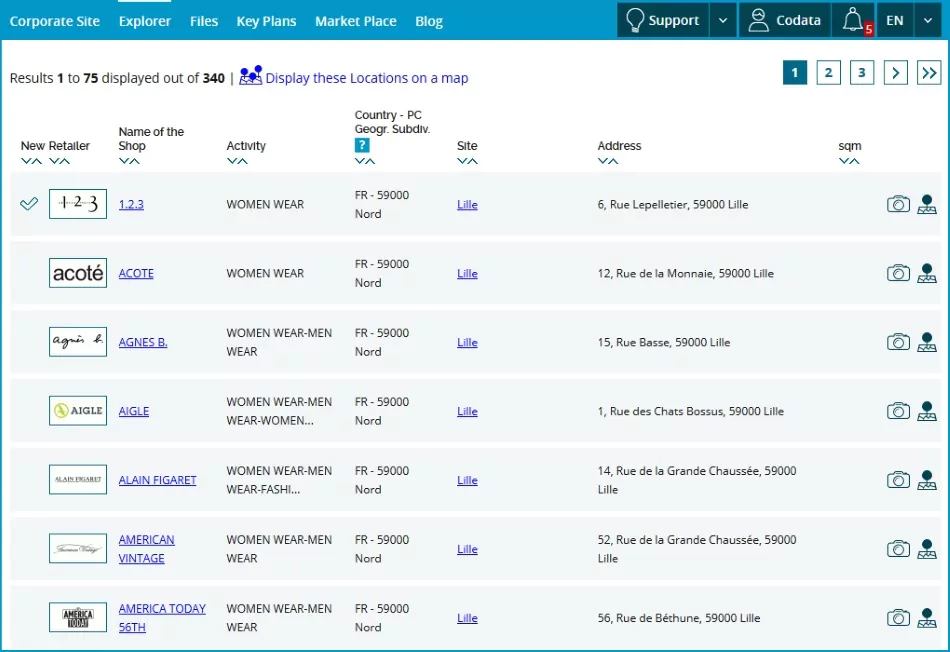Viewport: 950px width, 652px height.
Task: Click Display these Locations on a map
Action: 367,78
